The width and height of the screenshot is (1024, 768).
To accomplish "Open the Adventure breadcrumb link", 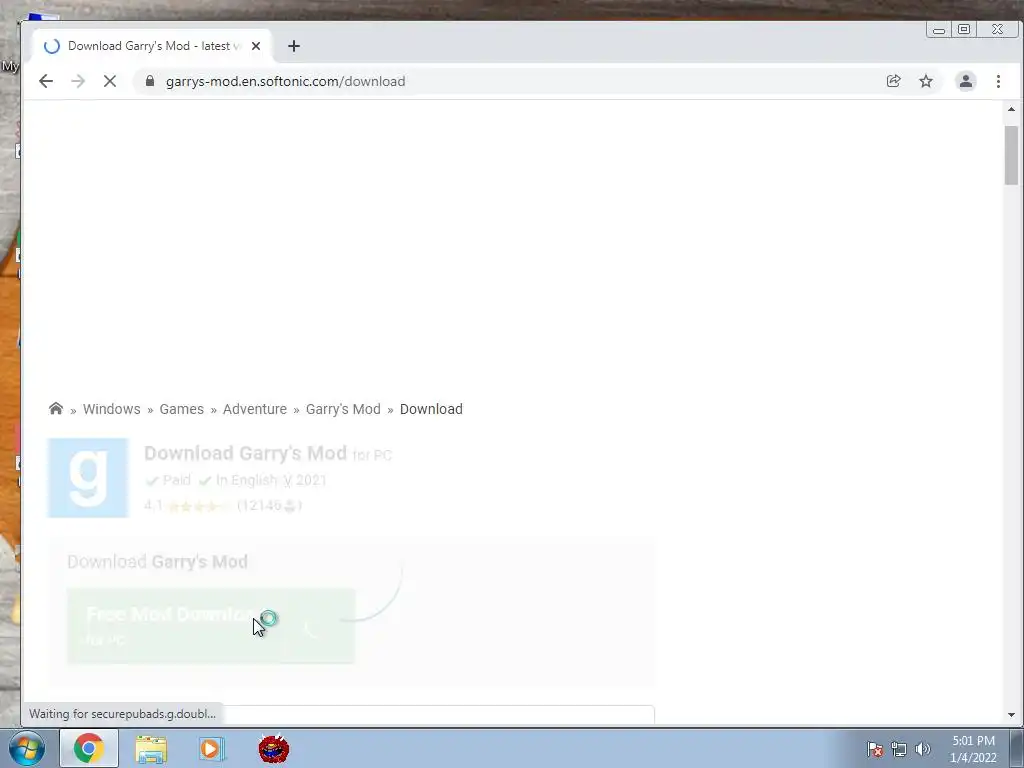I will point(255,409).
